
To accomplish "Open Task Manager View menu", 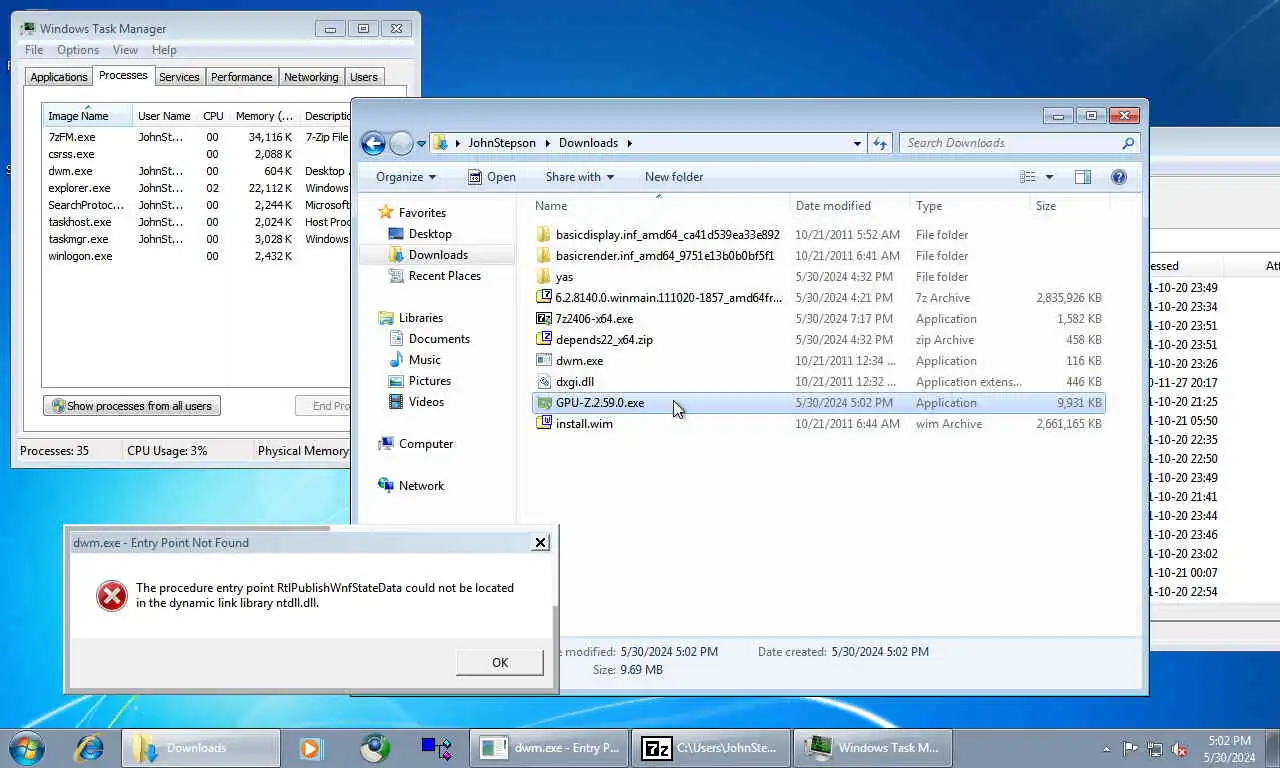I will point(125,50).
